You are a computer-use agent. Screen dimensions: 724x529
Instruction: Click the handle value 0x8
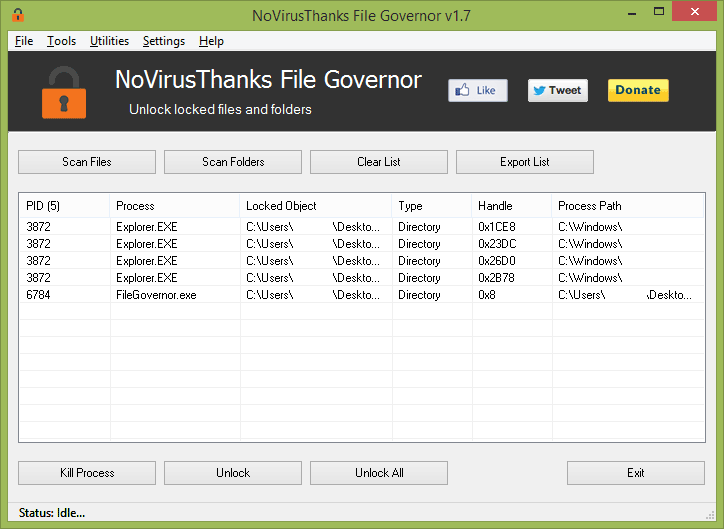pyautogui.click(x=487, y=295)
